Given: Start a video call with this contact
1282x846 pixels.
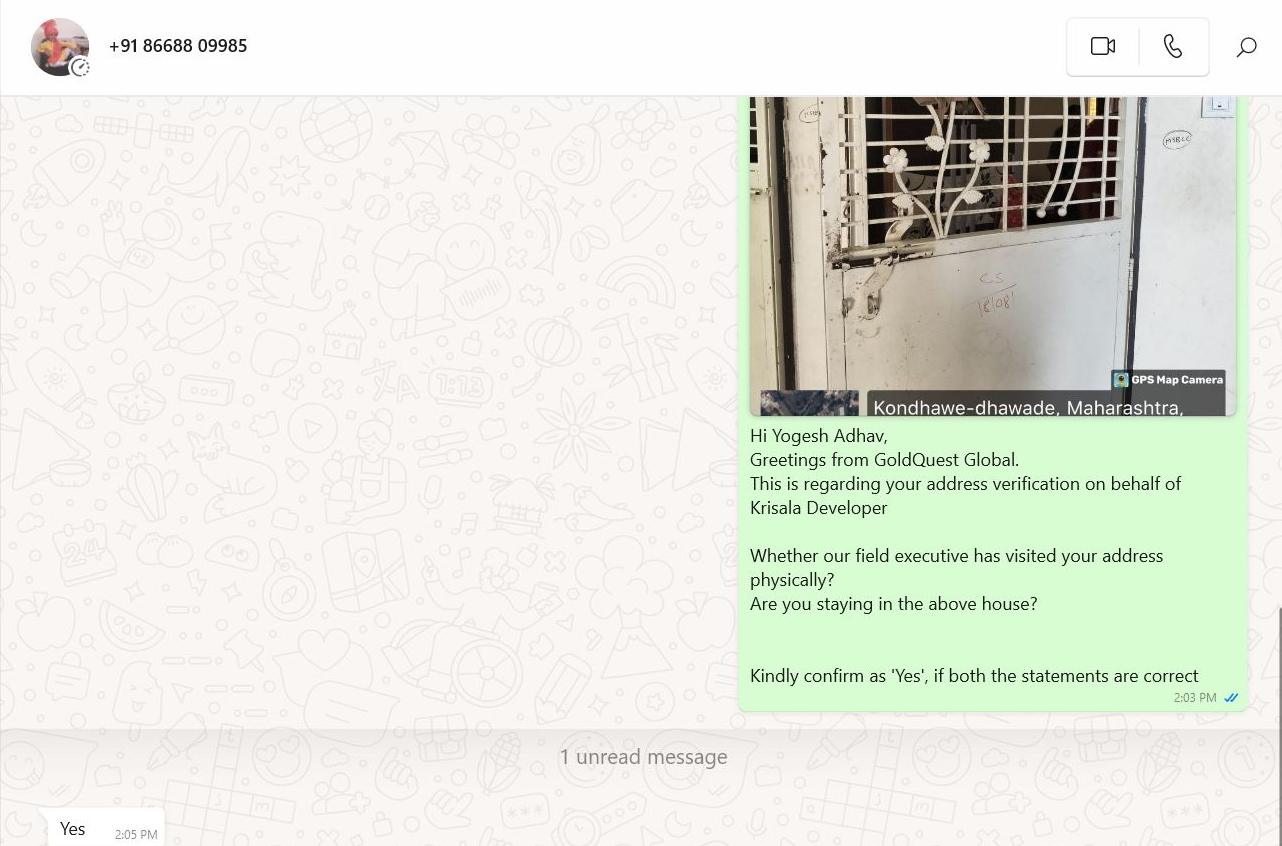Looking at the screenshot, I should point(1102,47).
